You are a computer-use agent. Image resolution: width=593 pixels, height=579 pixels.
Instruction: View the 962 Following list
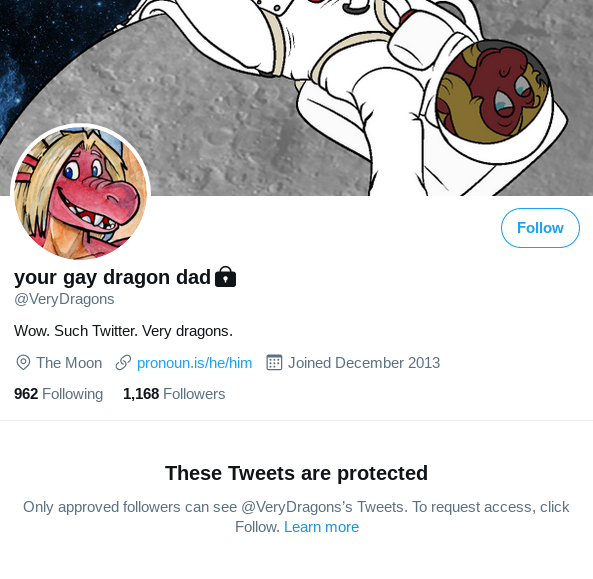[59, 394]
